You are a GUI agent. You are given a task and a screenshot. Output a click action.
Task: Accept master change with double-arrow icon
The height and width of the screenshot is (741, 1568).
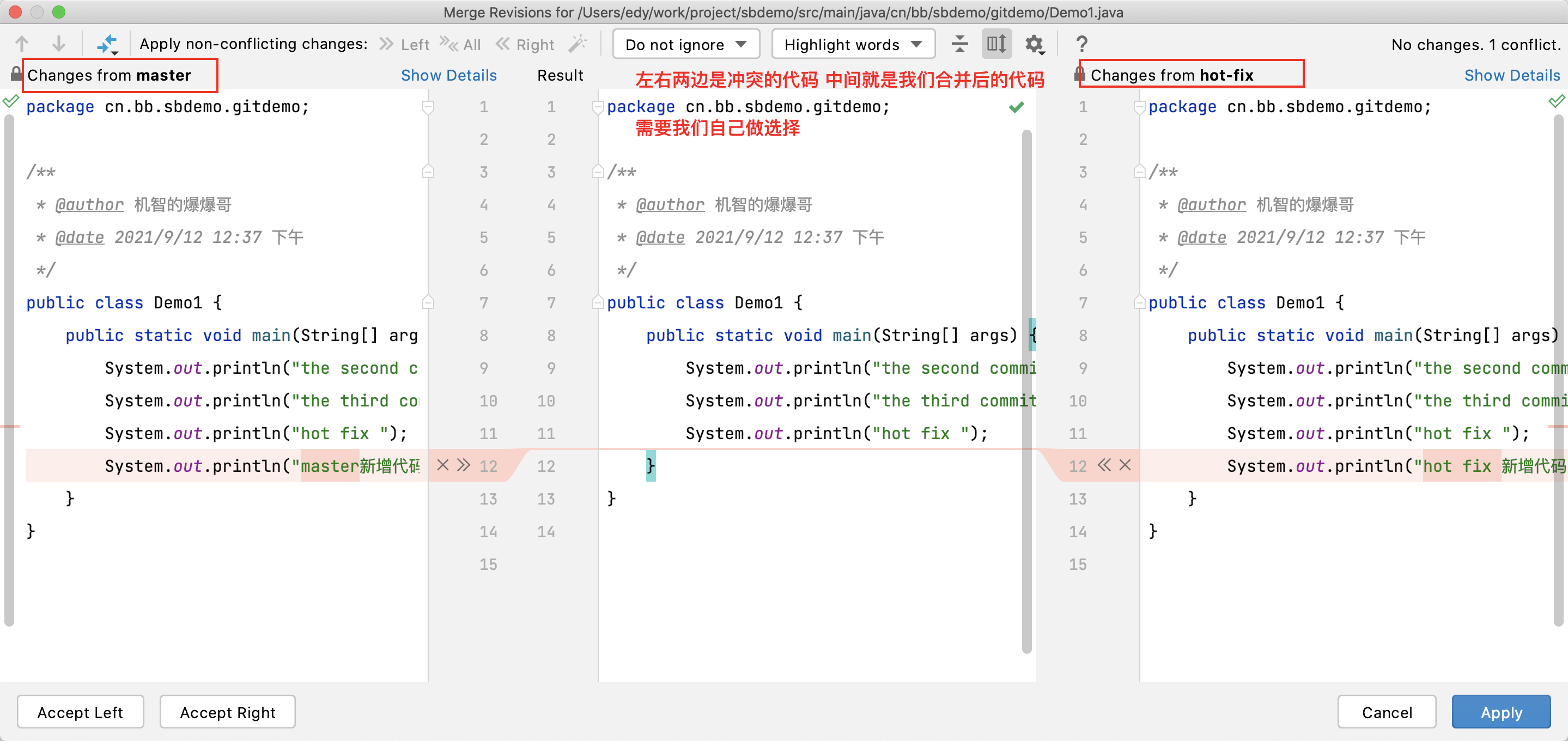[464, 466]
